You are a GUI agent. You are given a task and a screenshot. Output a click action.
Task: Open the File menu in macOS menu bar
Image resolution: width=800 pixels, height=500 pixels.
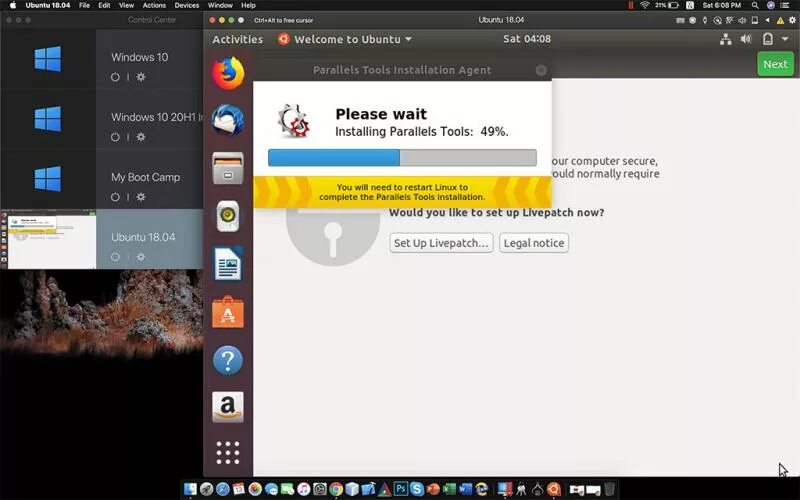[84, 5]
